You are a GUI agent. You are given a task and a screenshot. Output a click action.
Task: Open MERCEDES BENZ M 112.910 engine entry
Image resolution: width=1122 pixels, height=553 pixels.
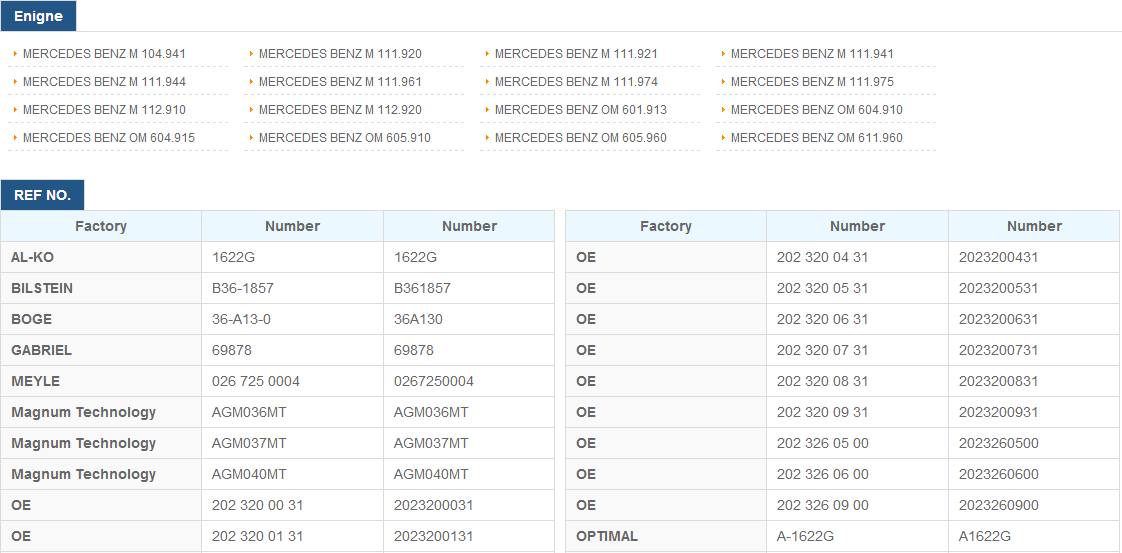(x=104, y=109)
